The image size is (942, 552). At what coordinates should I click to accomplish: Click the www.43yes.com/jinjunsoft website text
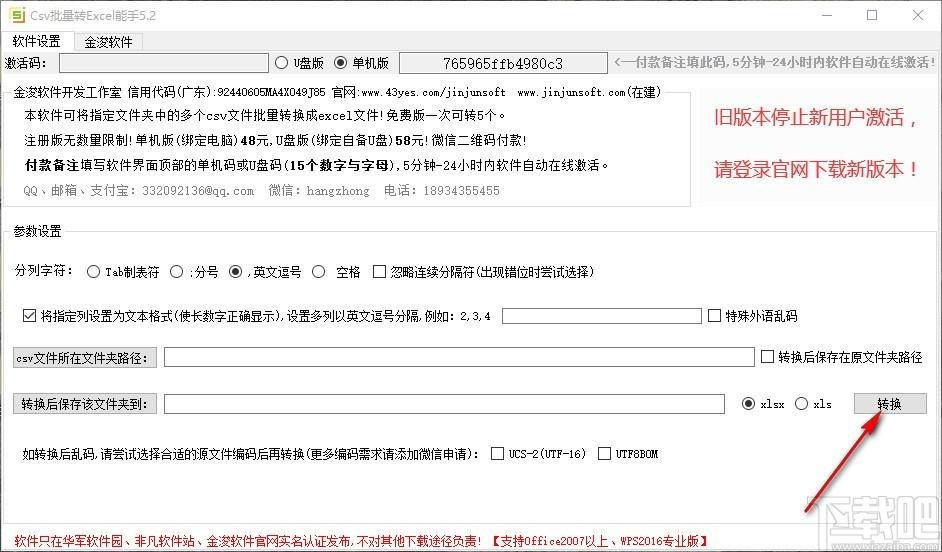pos(433,93)
